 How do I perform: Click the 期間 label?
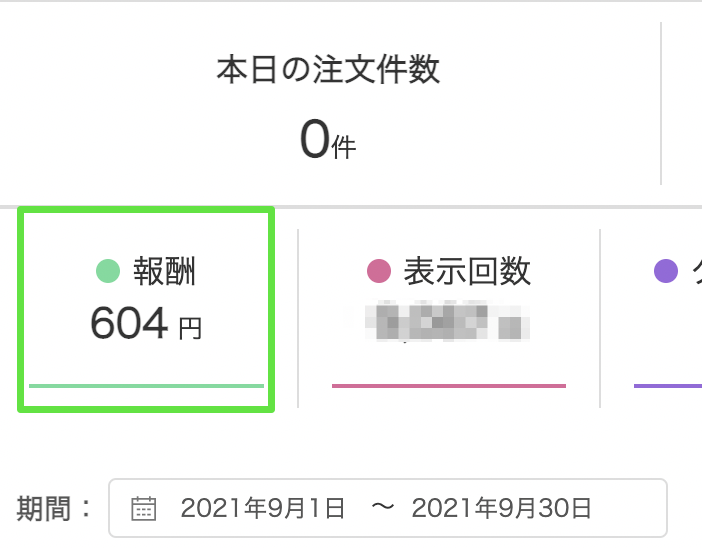53,509
